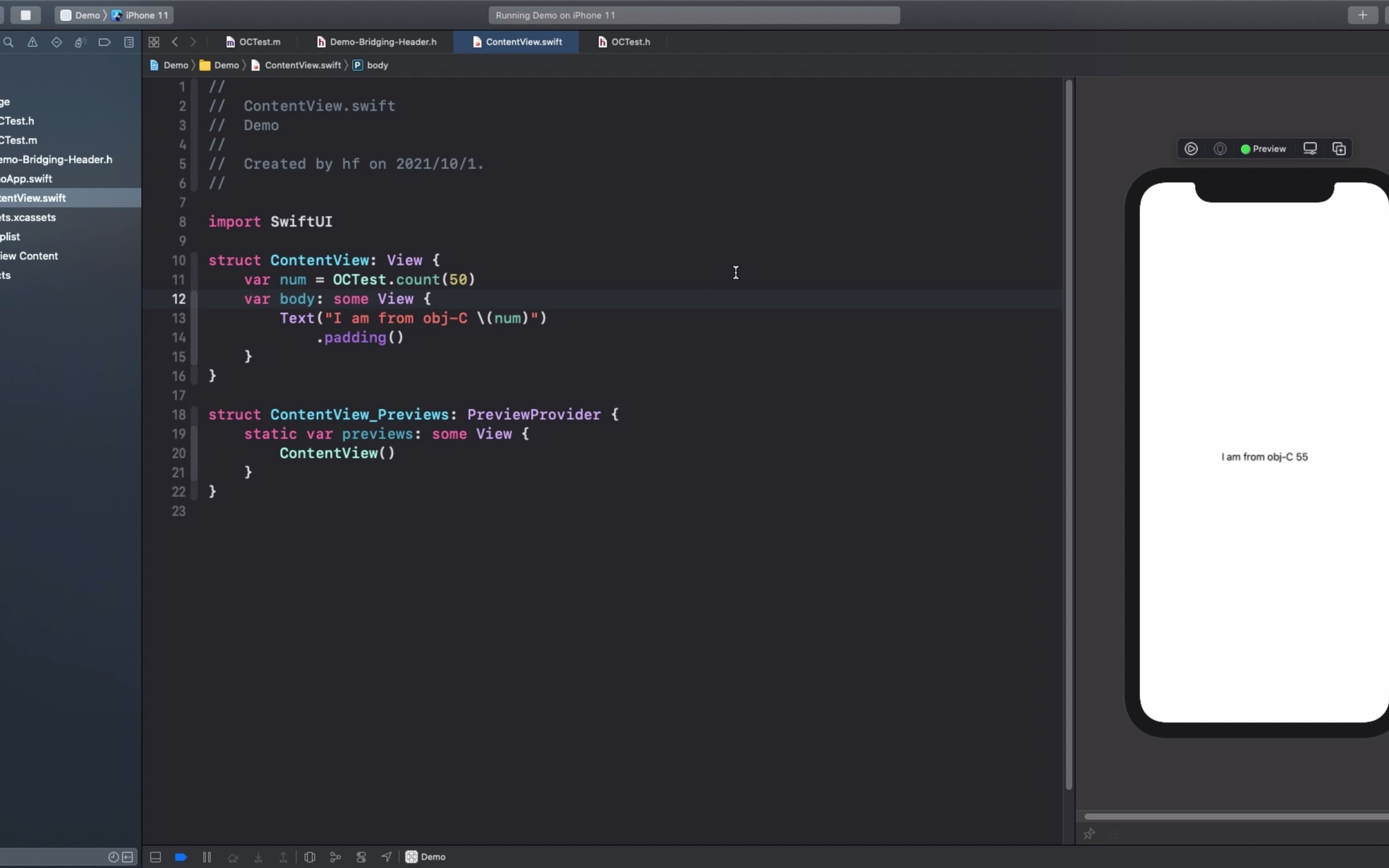Open the Issue navigator warning icon
Image resolution: width=1389 pixels, height=868 pixels.
tap(33, 42)
